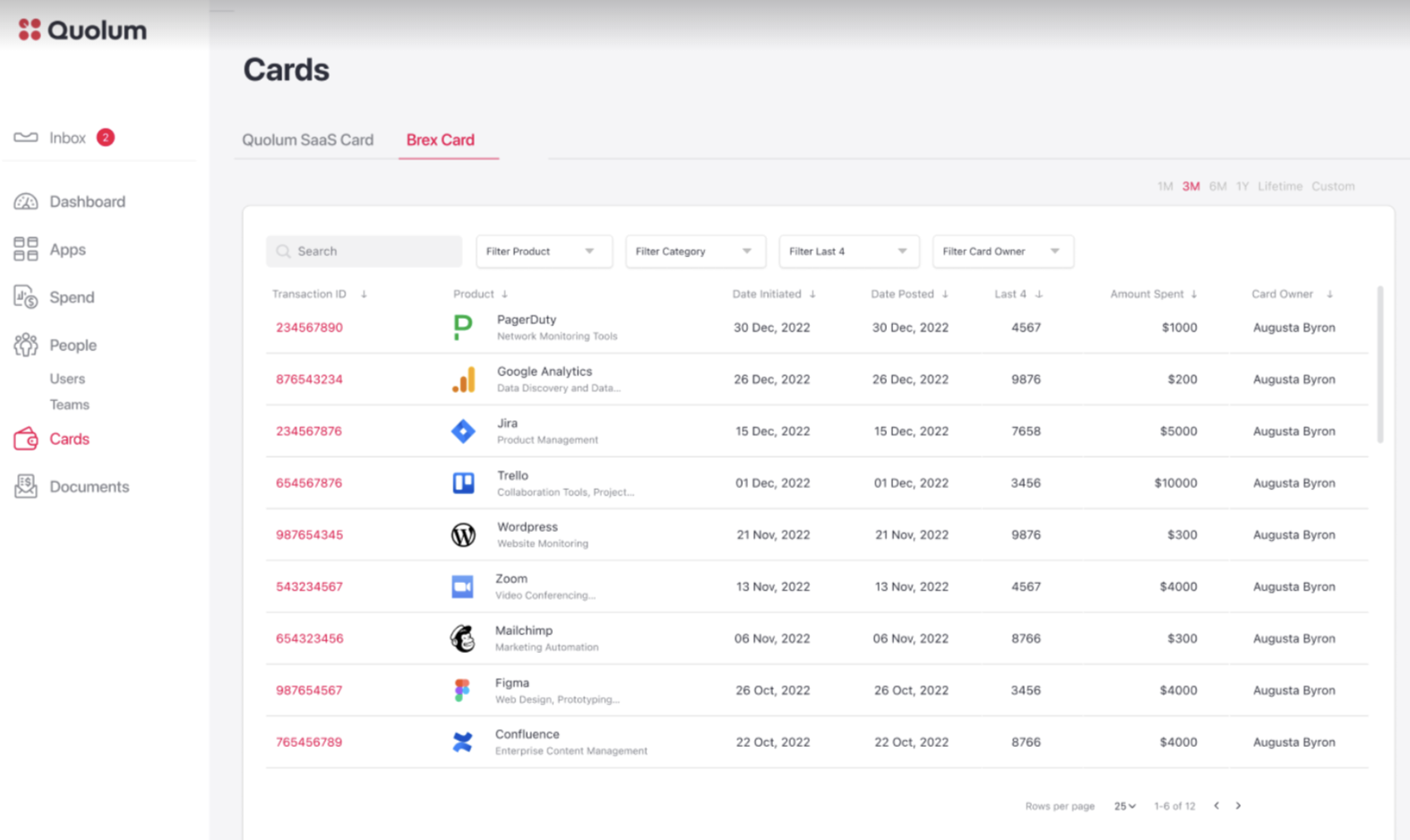Click the Apps grid icon

click(26, 249)
